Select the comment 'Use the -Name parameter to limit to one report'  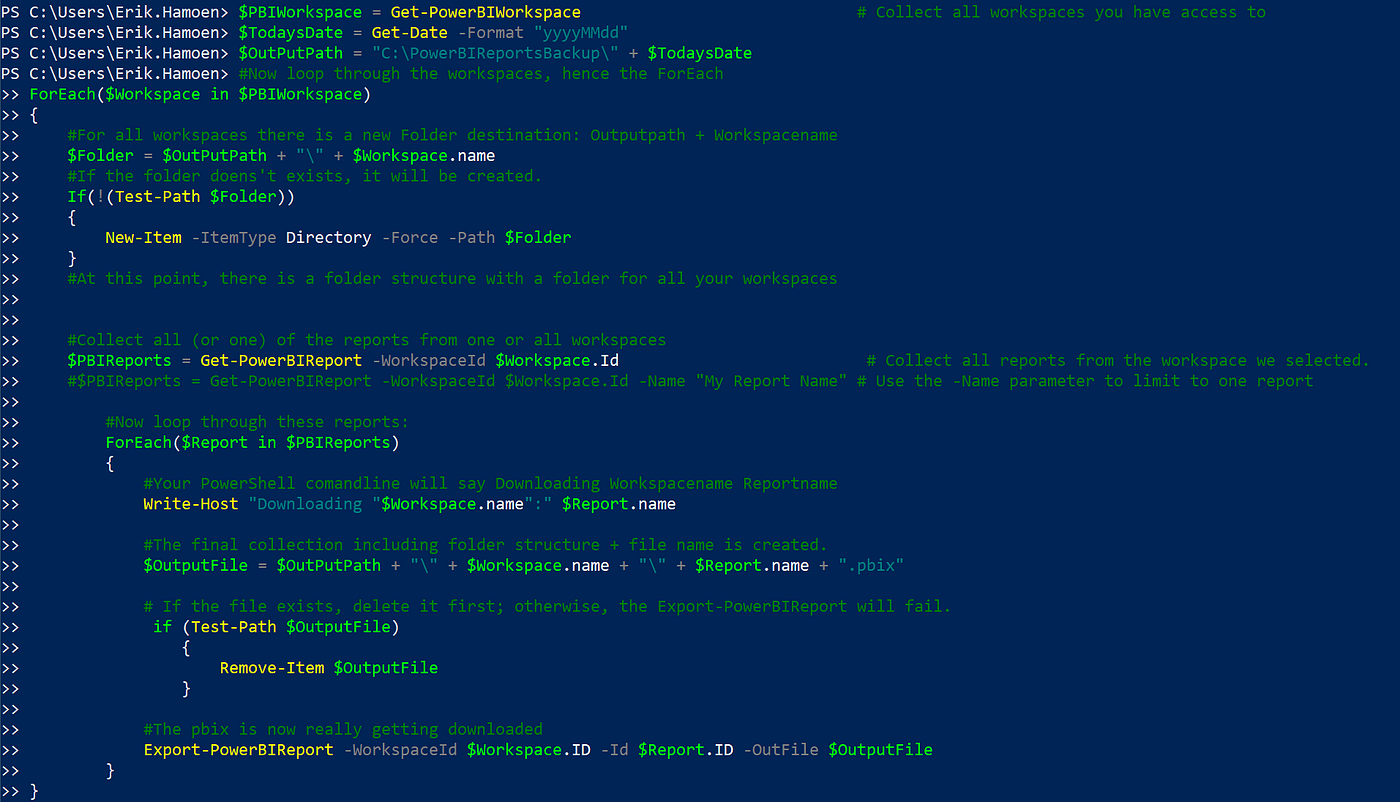click(1085, 381)
